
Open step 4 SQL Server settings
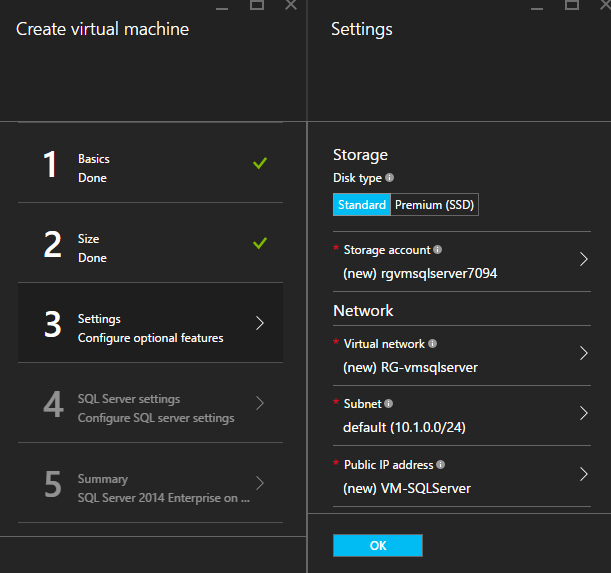pos(150,403)
